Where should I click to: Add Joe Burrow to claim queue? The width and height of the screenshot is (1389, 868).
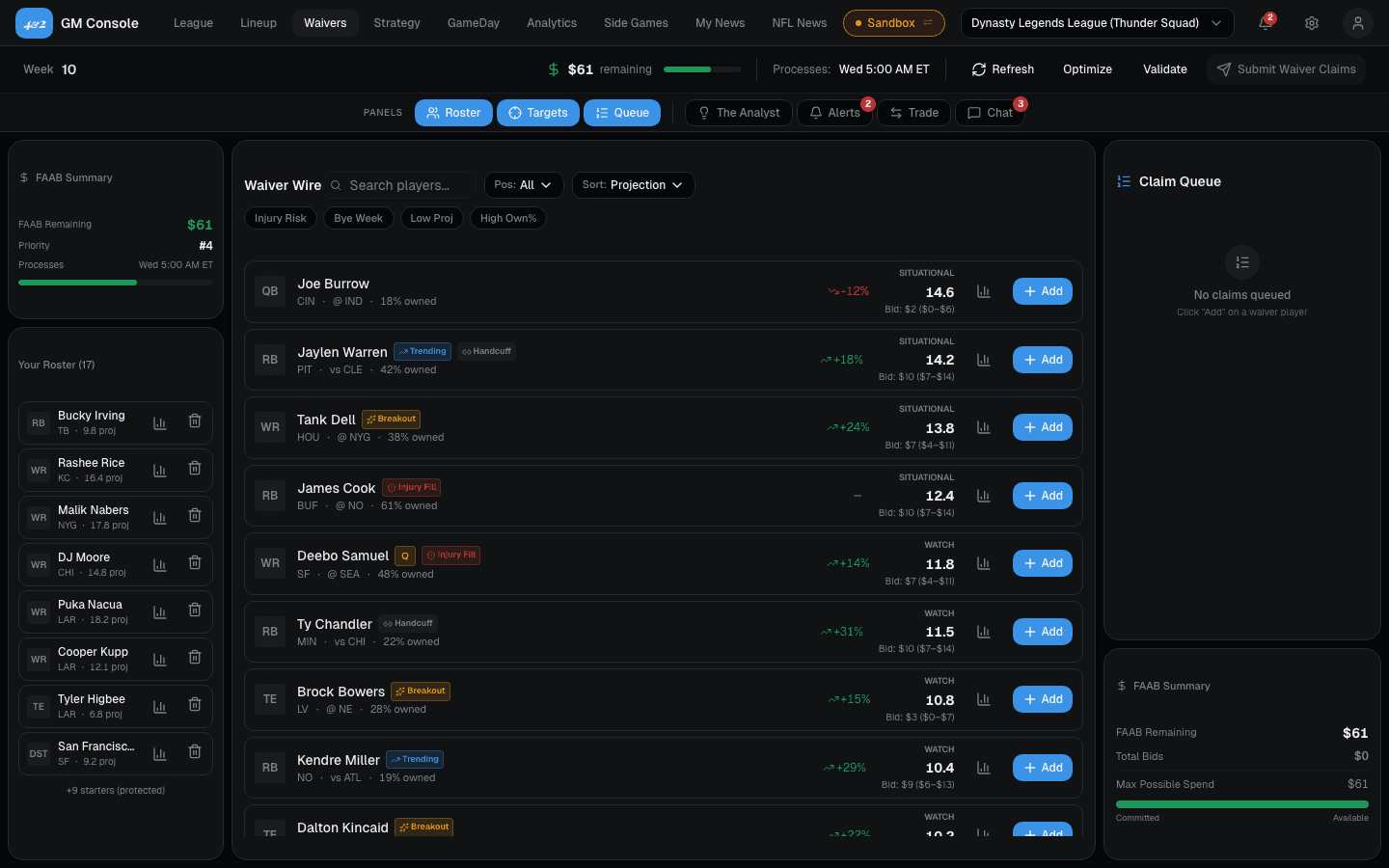1043,291
